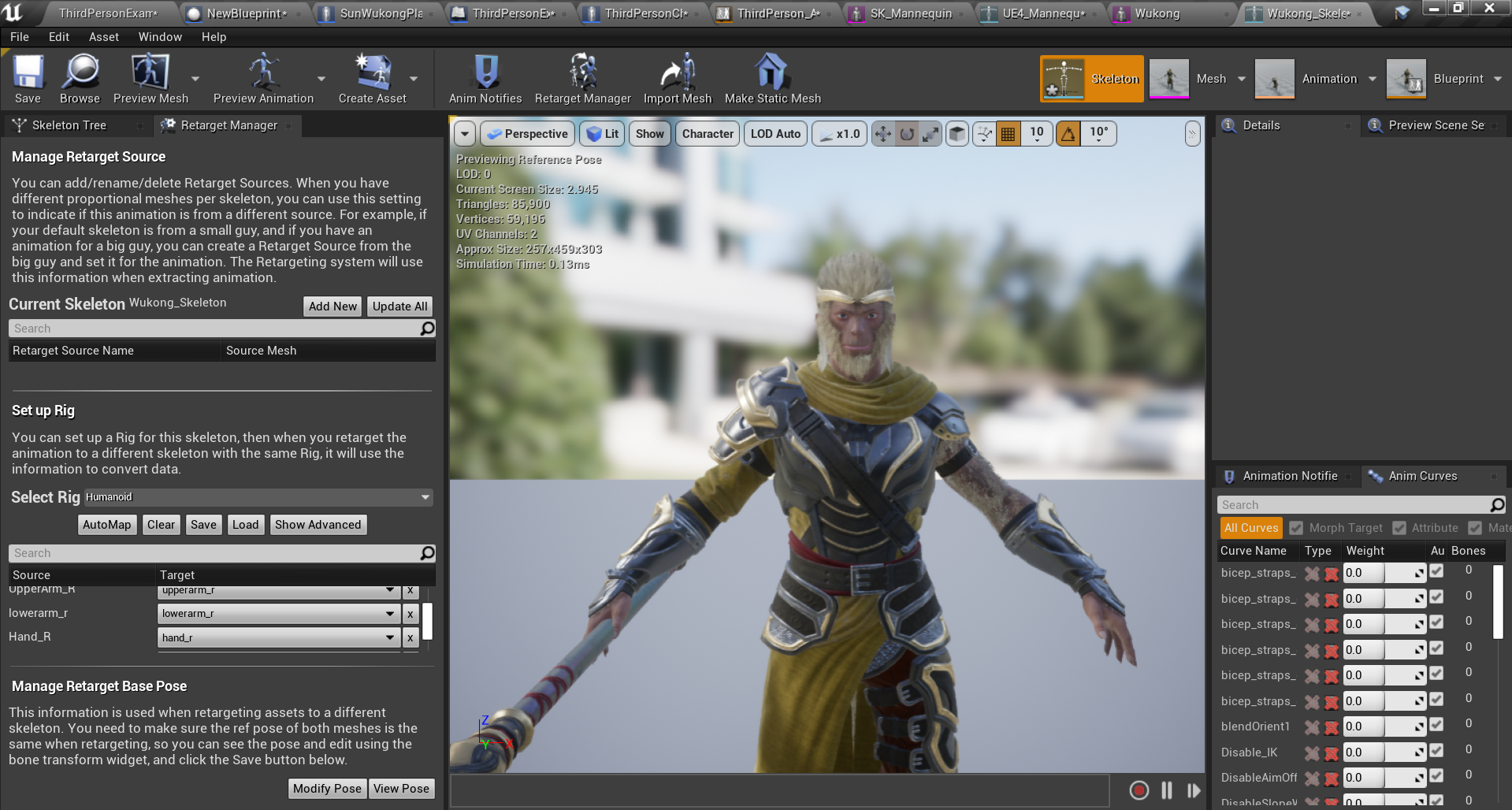Open Preview Mesh dropdown arrow
The width and height of the screenshot is (1512, 810).
pos(195,79)
